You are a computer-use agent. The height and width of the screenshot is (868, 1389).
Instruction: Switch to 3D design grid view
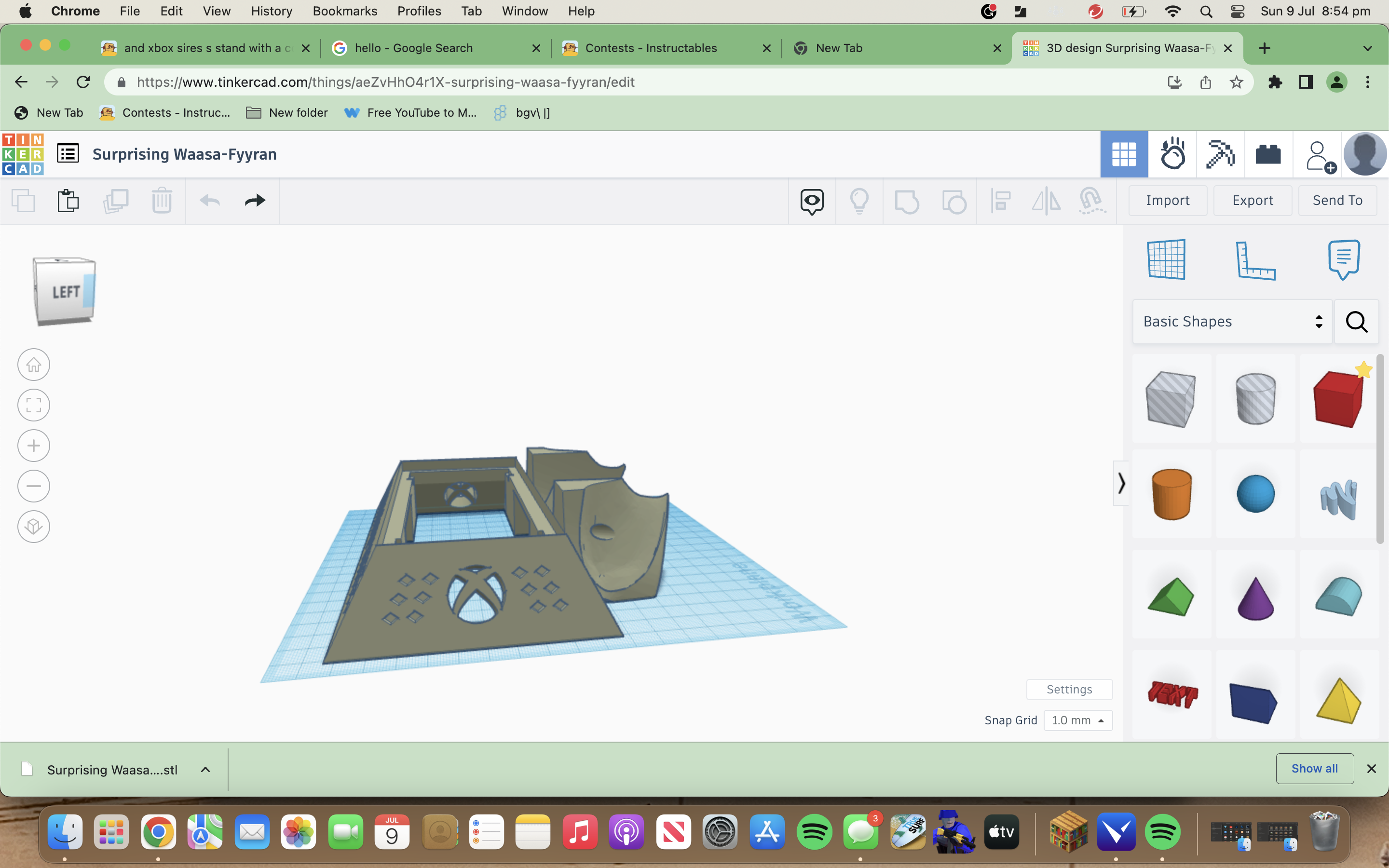tap(1124, 154)
